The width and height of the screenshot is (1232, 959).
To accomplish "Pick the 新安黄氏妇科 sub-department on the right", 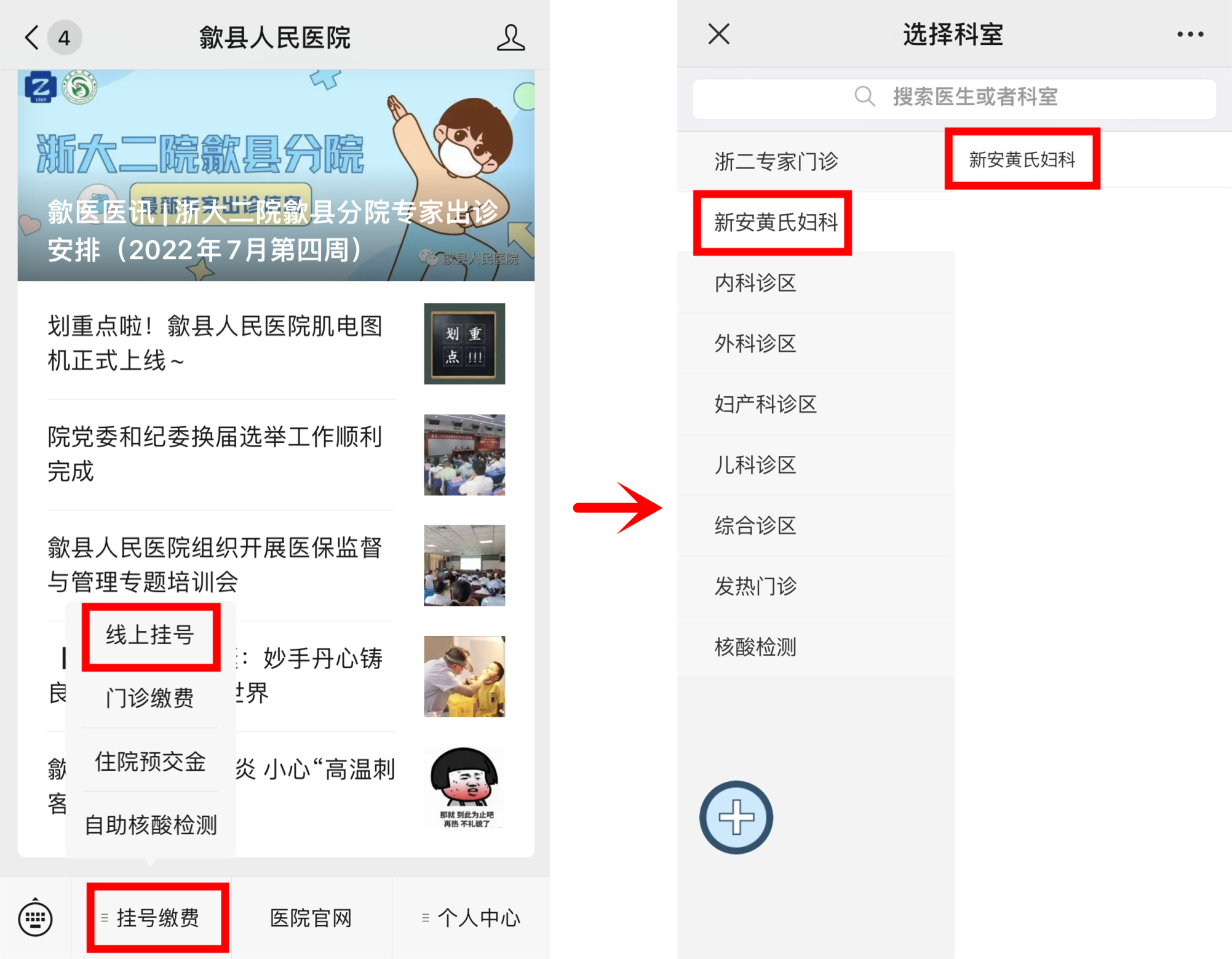I will [1022, 159].
